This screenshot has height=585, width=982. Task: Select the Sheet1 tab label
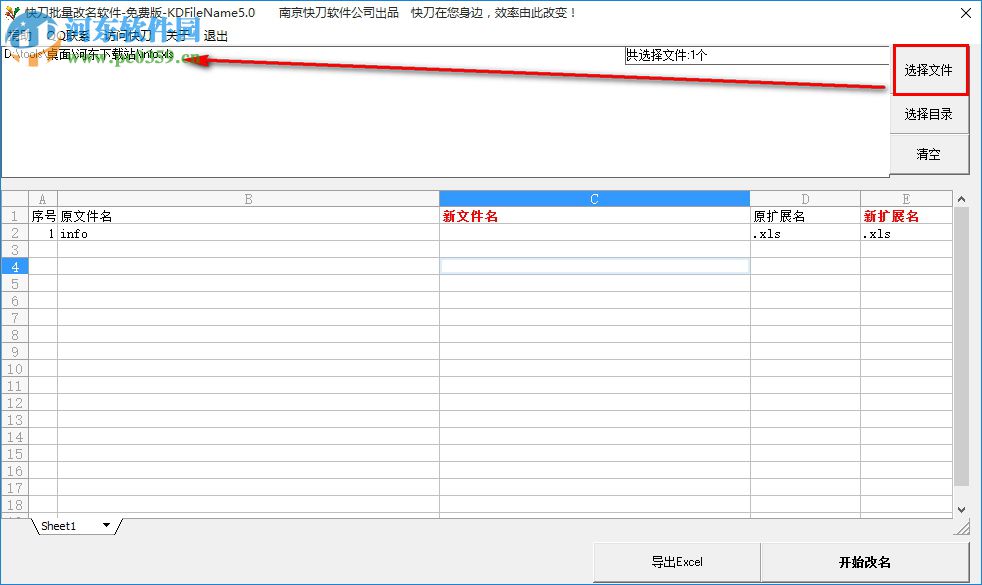60,525
